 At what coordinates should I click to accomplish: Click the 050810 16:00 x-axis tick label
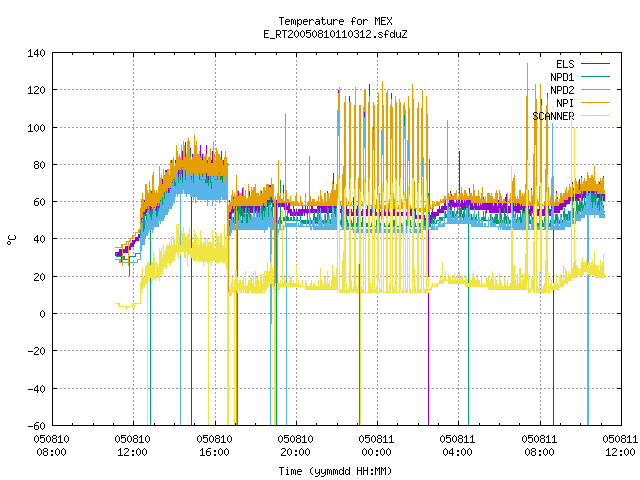pos(214,446)
